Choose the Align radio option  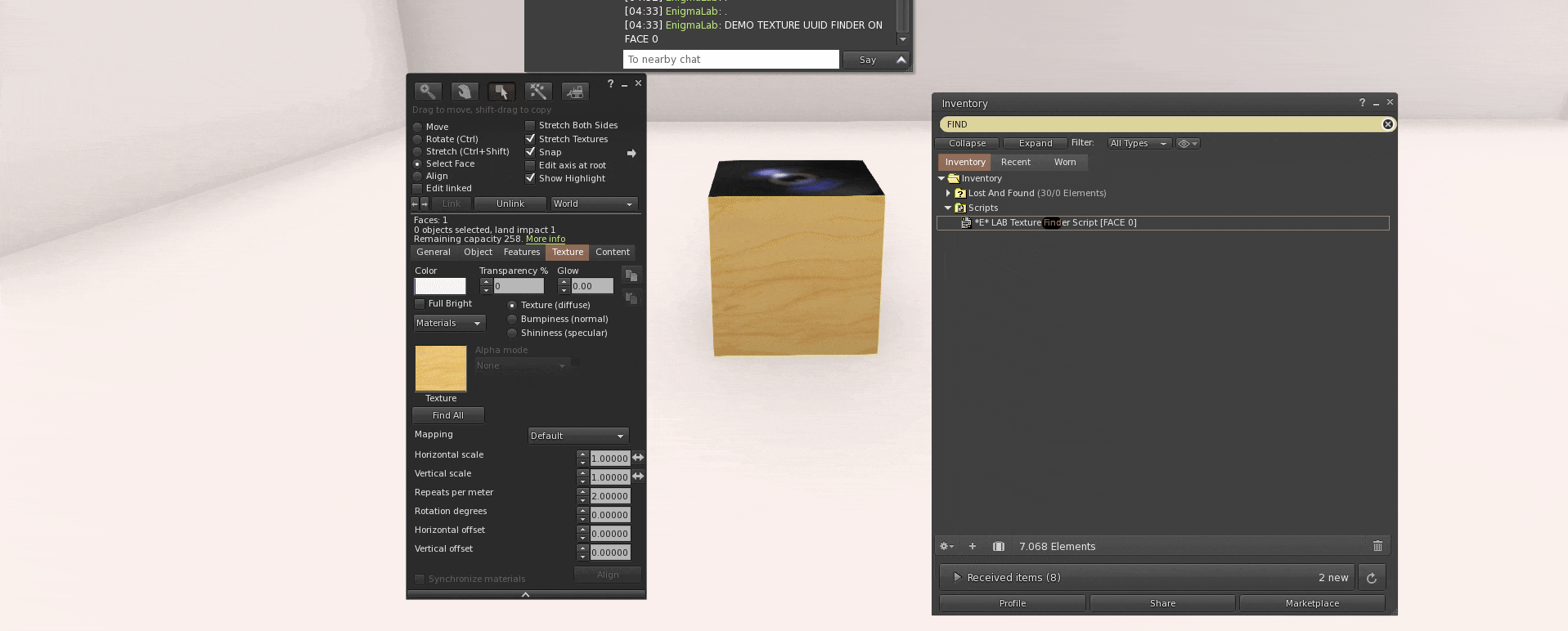(x=417, y=176)
